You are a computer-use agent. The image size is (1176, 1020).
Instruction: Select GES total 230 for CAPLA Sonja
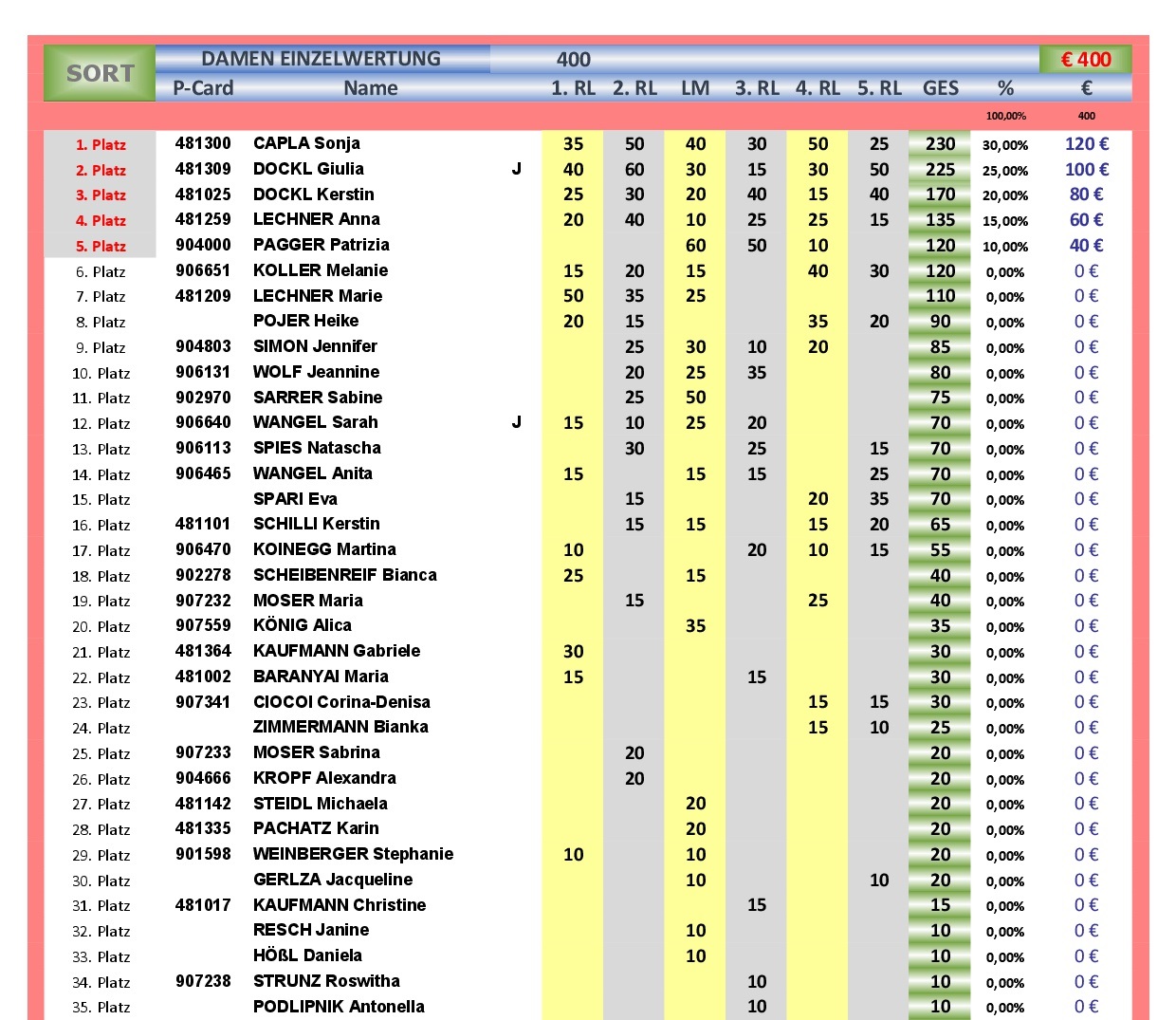940,143
